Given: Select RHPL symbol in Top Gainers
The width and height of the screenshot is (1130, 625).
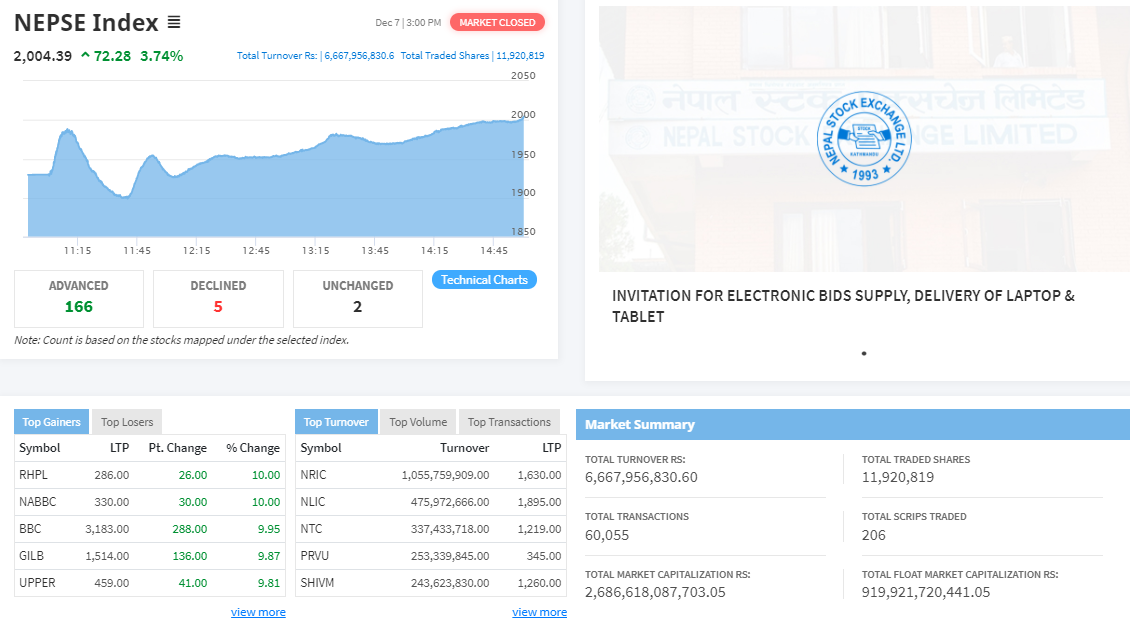Looking at the screenshot, I should pyautogui.click(x=33, y=475).
